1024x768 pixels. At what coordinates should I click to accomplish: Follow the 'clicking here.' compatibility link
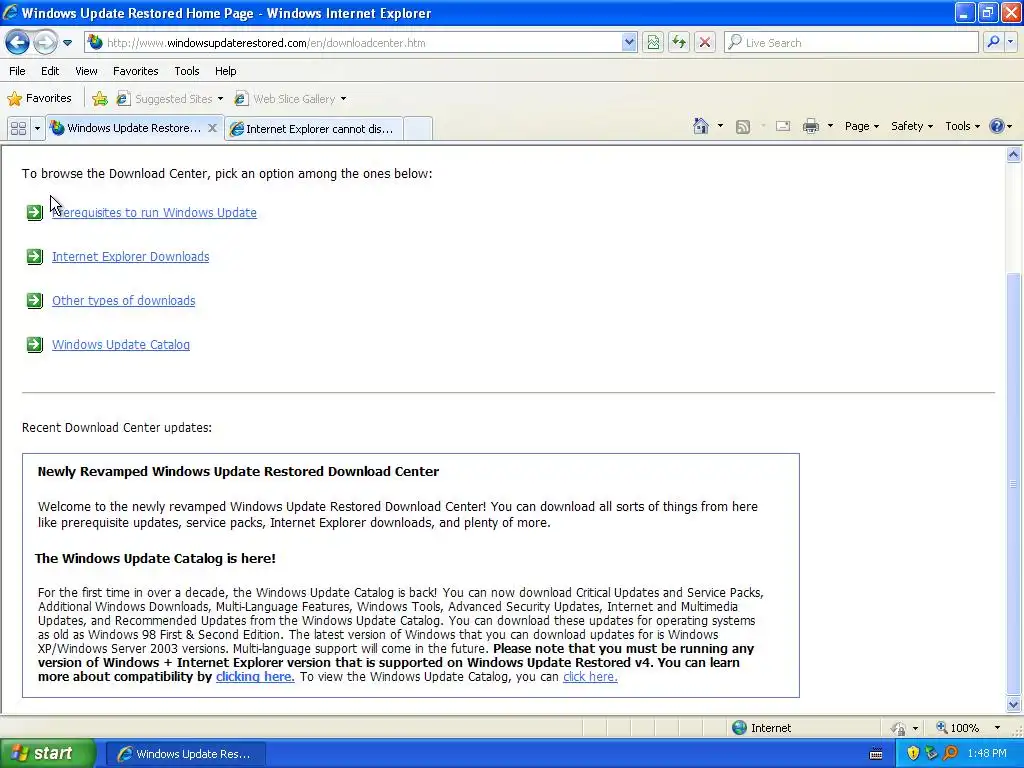(255, 677)
